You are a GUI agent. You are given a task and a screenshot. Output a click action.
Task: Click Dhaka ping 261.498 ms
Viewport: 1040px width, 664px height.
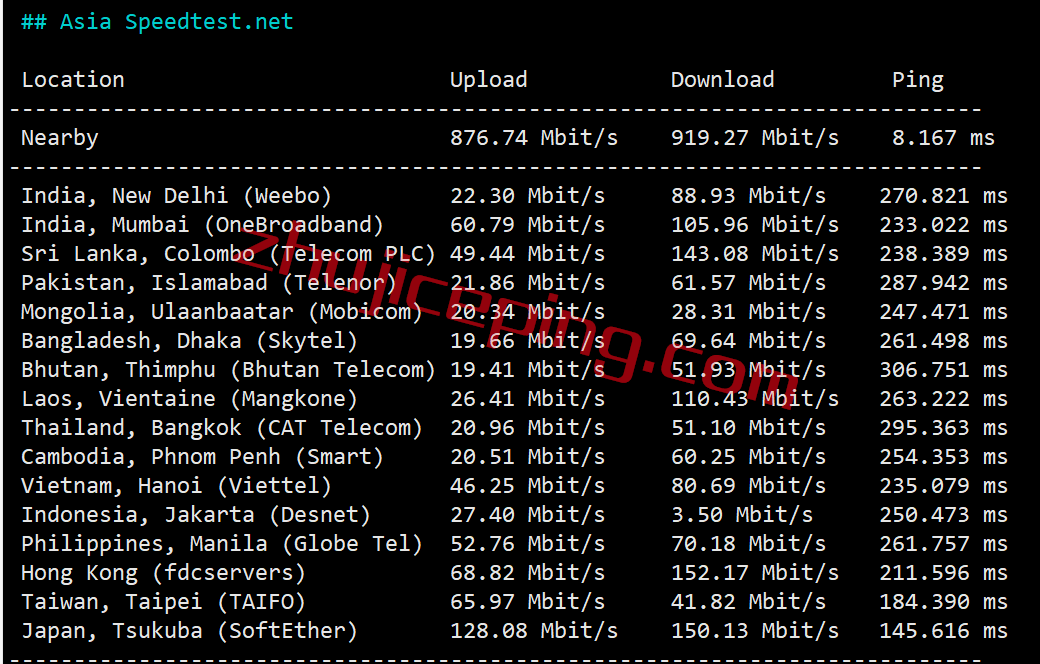click(x=943, y=341)
